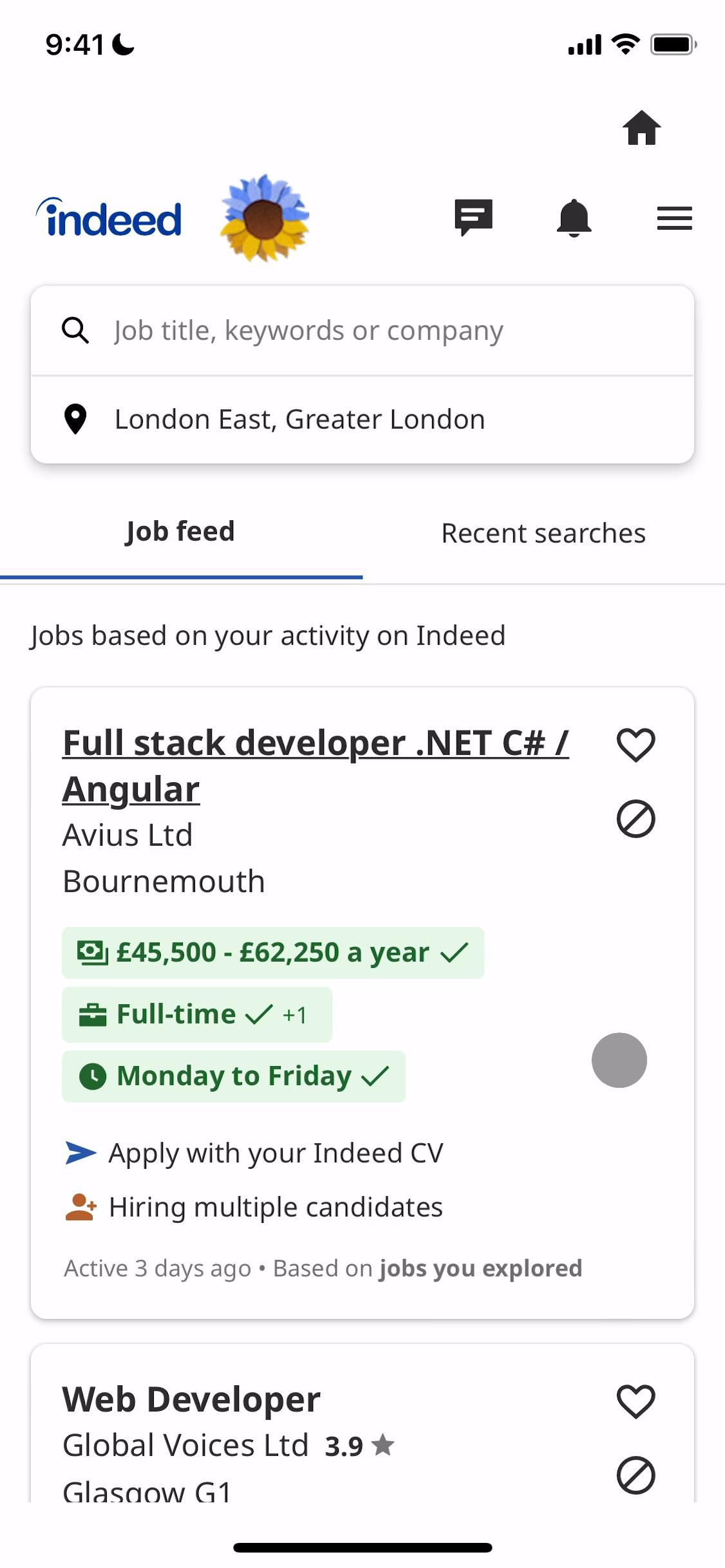Screen dimensions: 725x1568
Task: Tap the £45,500 - £62,250 salary tag
Action: (273, 953)
